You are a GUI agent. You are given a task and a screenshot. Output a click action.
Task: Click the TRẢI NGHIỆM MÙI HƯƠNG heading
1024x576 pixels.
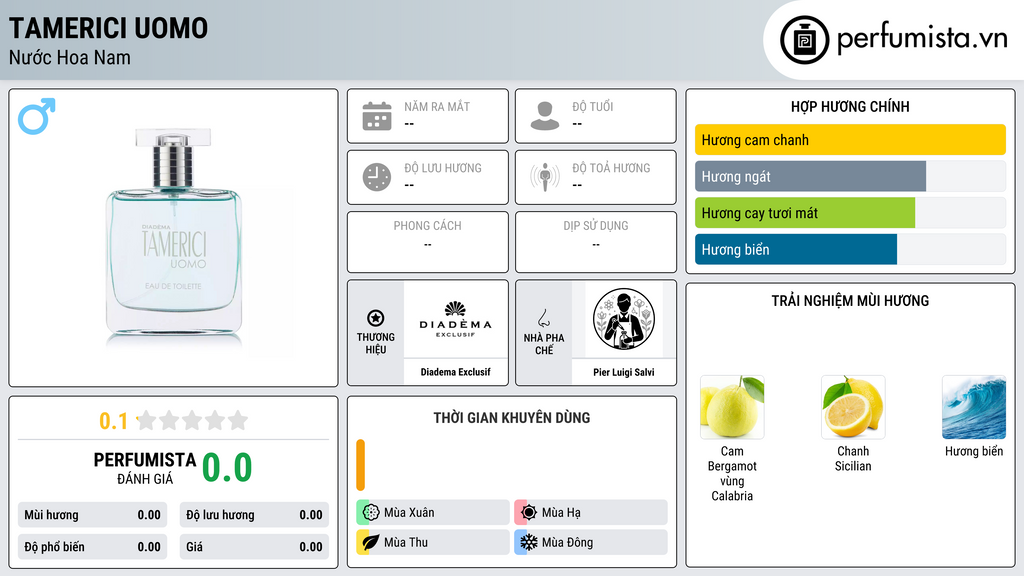click(x=850, y=301)
